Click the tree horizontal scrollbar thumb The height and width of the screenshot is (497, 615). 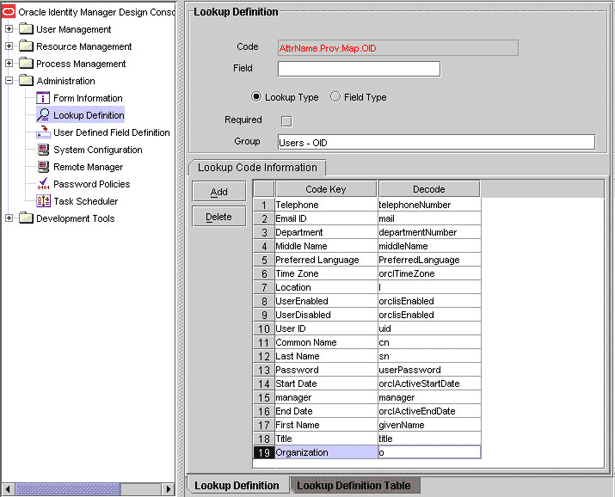coord(67,489)
